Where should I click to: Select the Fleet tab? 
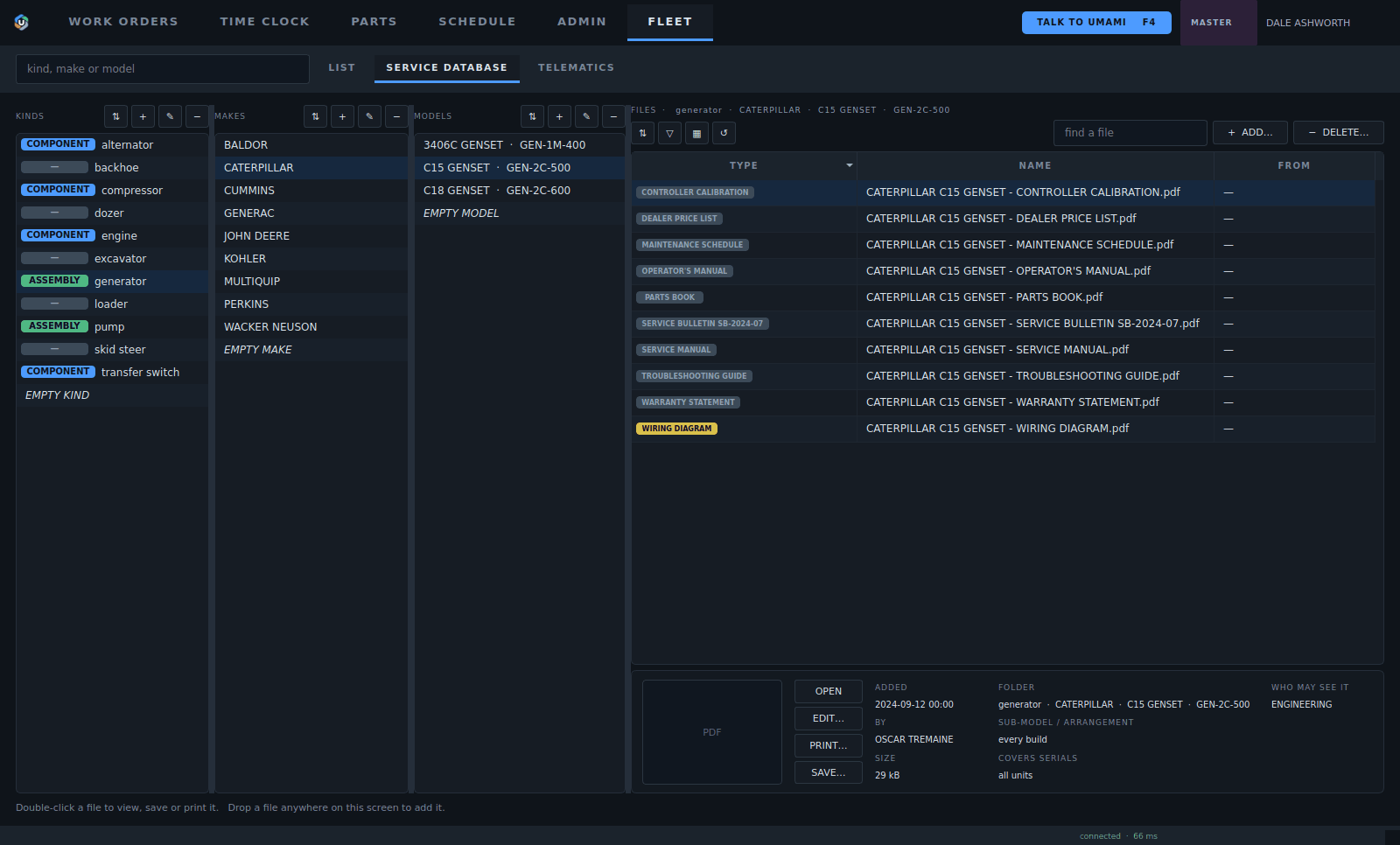click(670, 22)
